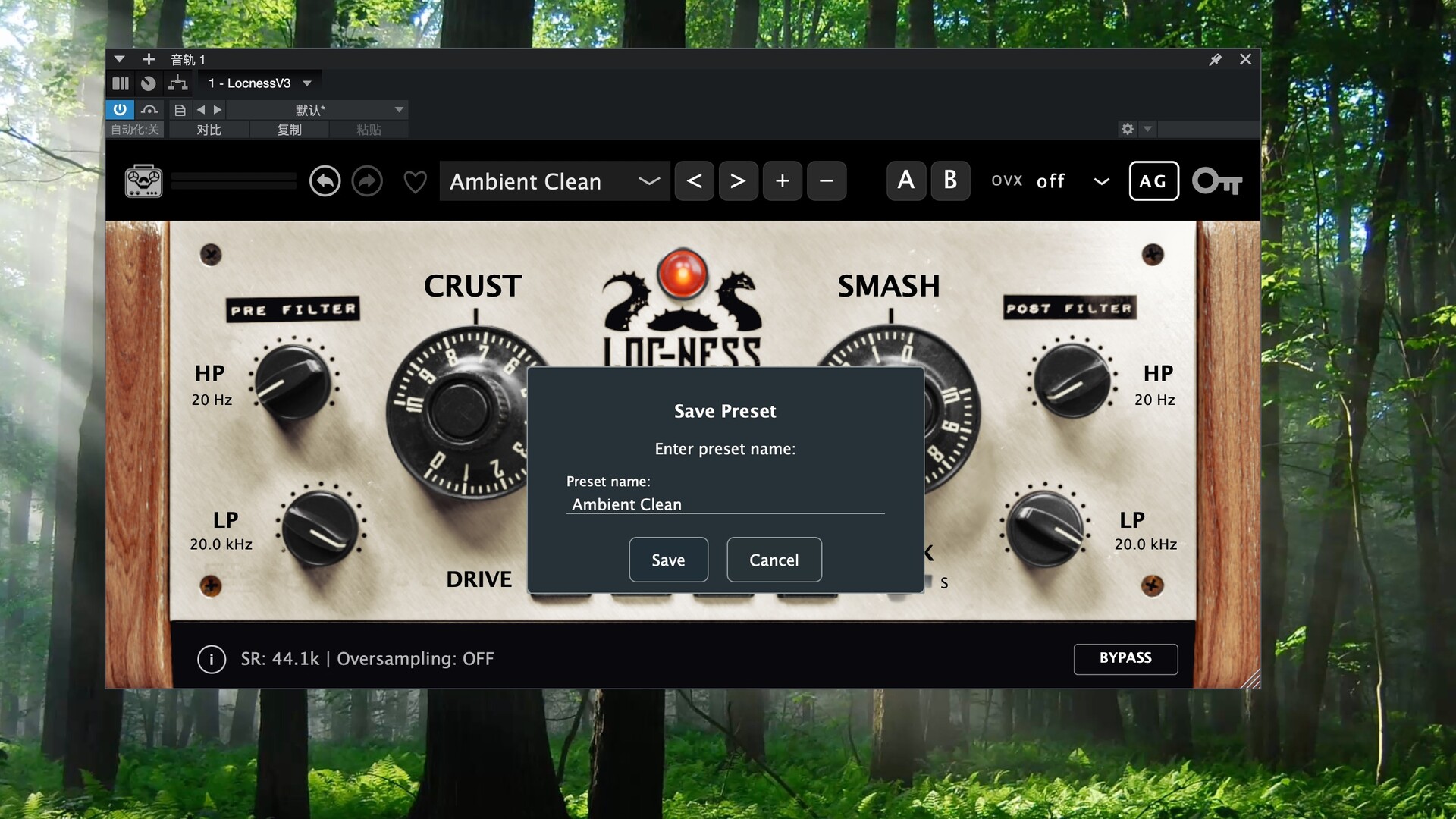Select the A comparison state
The width and height of the screenshot is (1456, 819).
(x=905, y=180)
